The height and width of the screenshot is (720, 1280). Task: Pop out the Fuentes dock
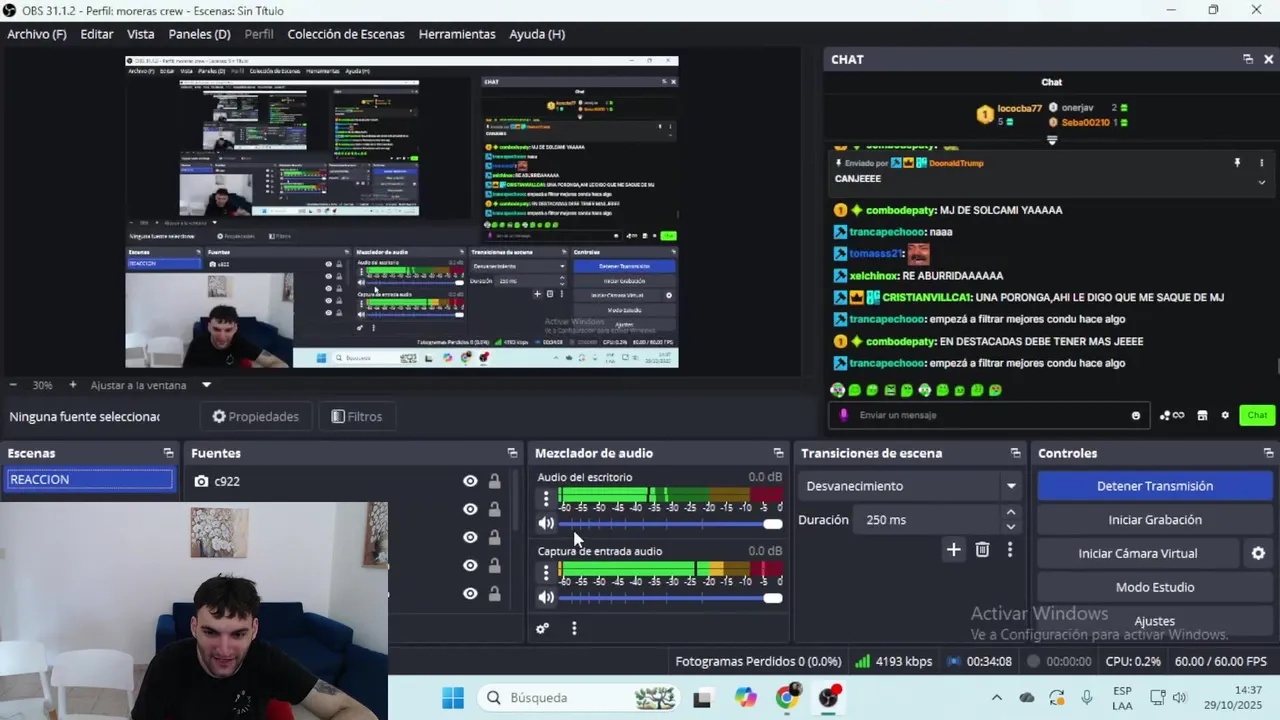512,453
